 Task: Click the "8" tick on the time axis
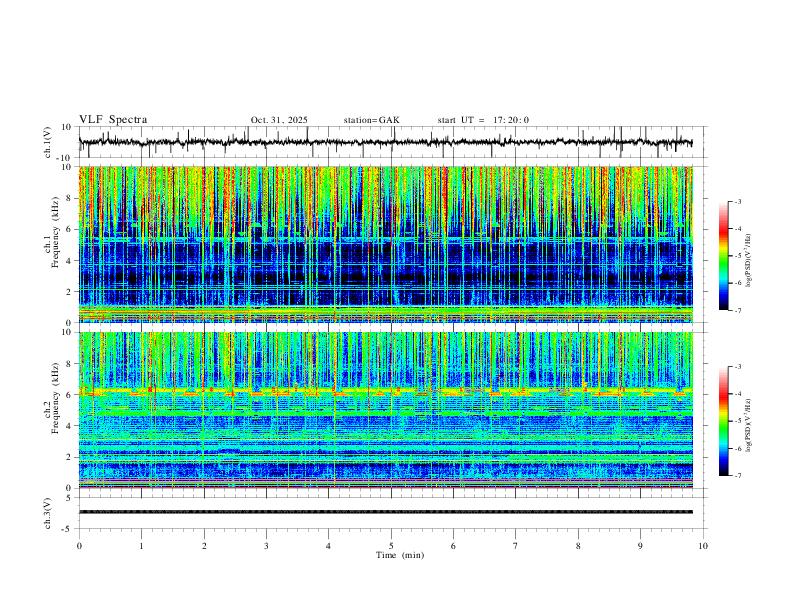tap(578, 546)
